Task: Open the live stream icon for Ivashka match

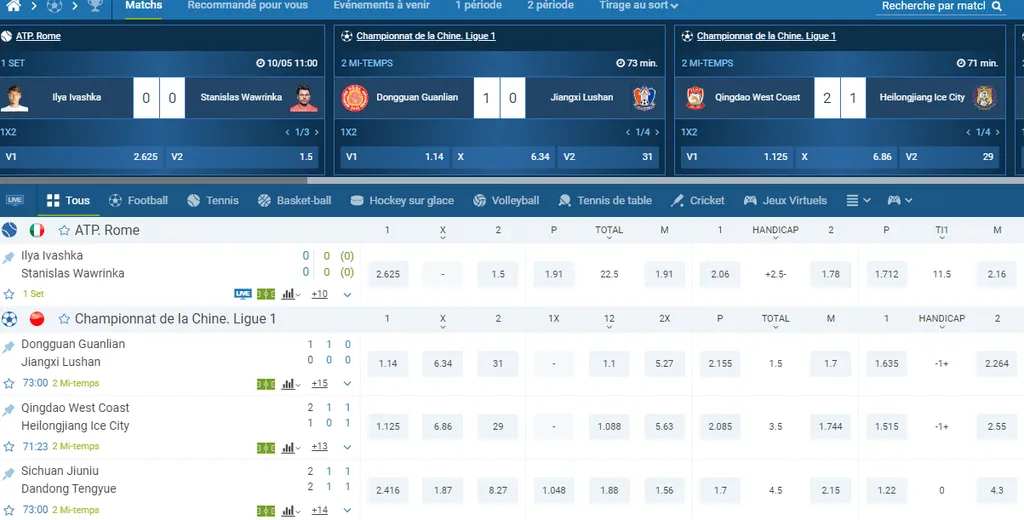Action: point(242,294)
